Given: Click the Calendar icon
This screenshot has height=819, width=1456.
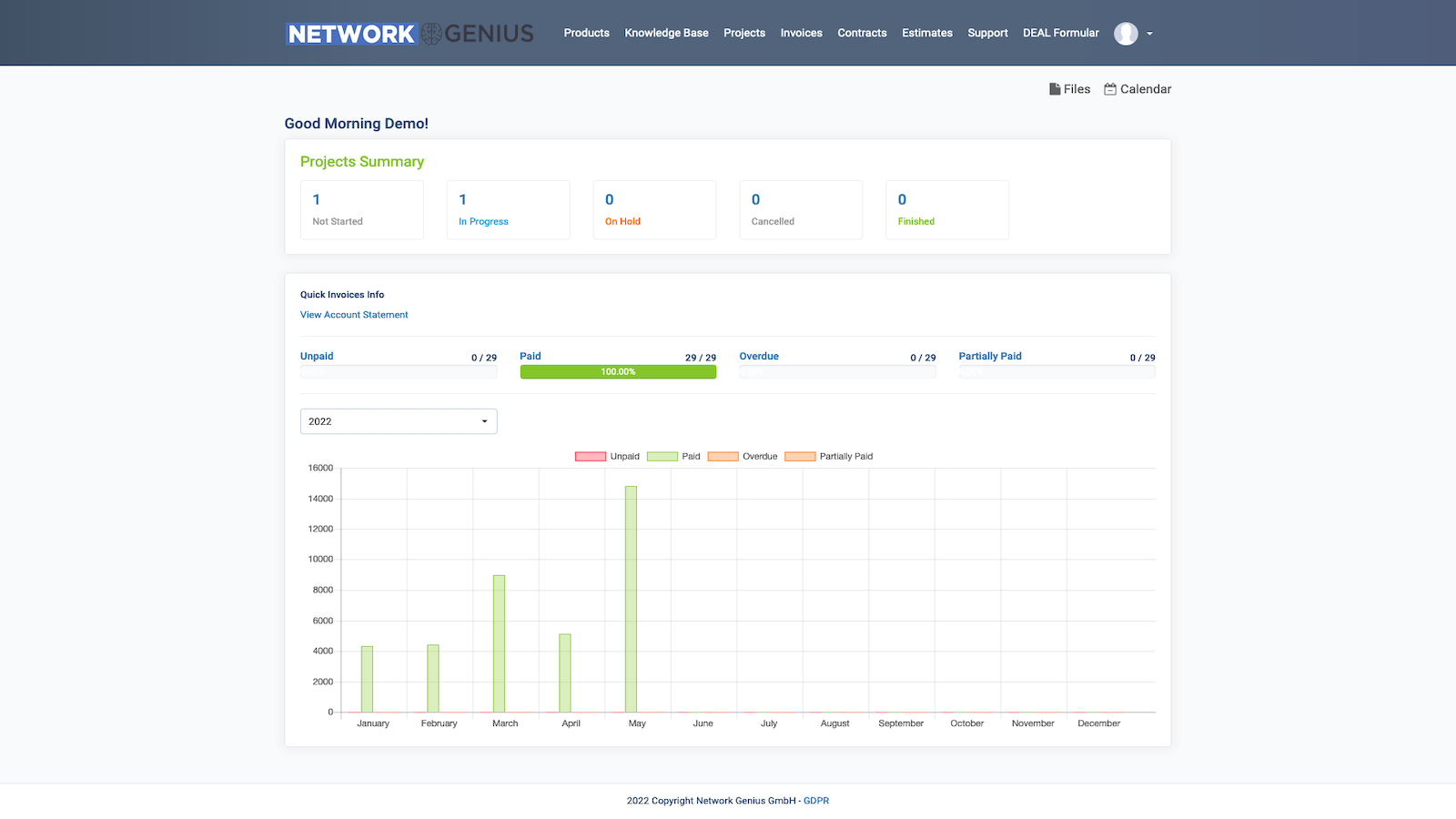Looking at the screenshot, I should 1110,89.
